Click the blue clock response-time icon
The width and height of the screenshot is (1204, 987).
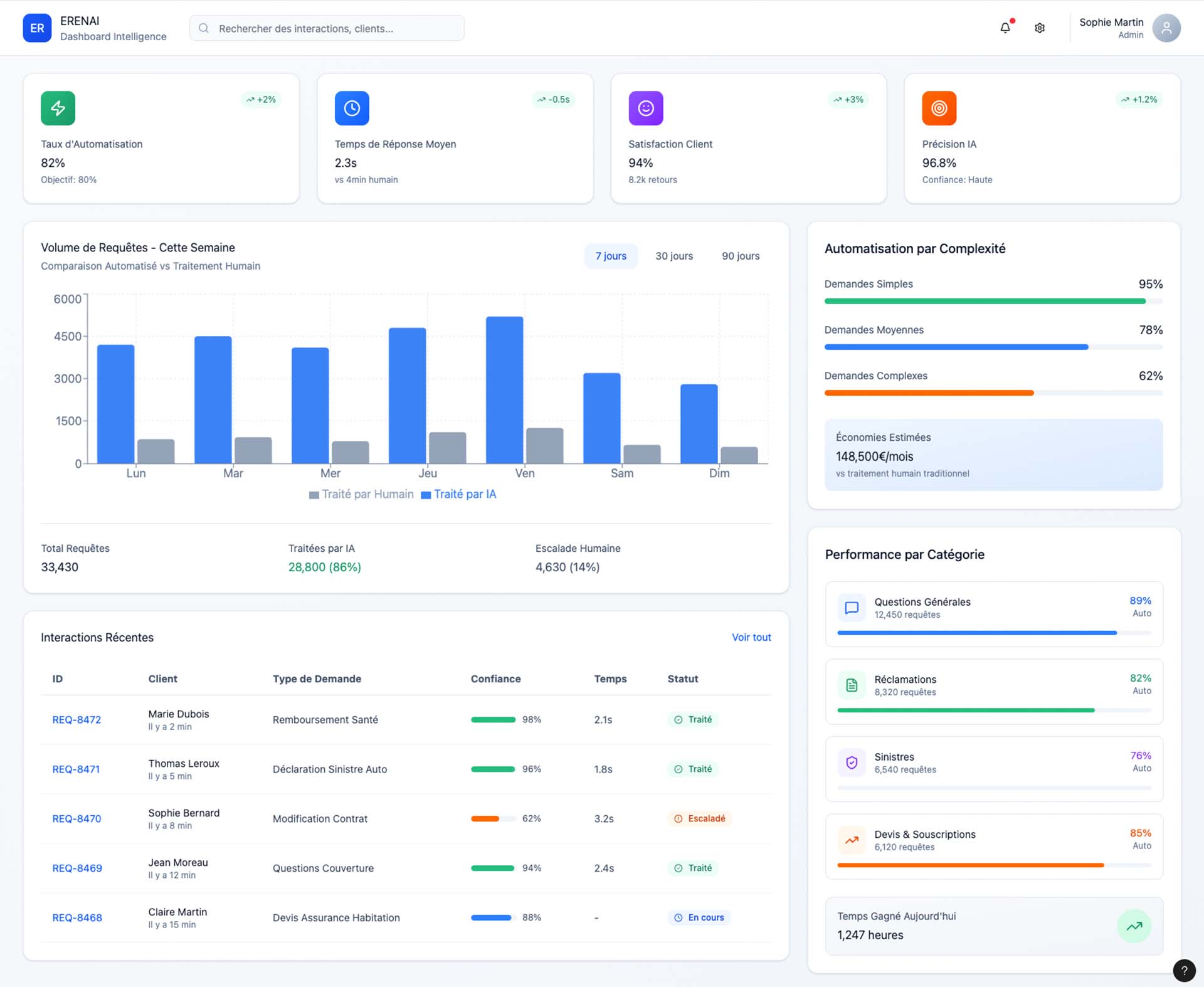point(352,108)
